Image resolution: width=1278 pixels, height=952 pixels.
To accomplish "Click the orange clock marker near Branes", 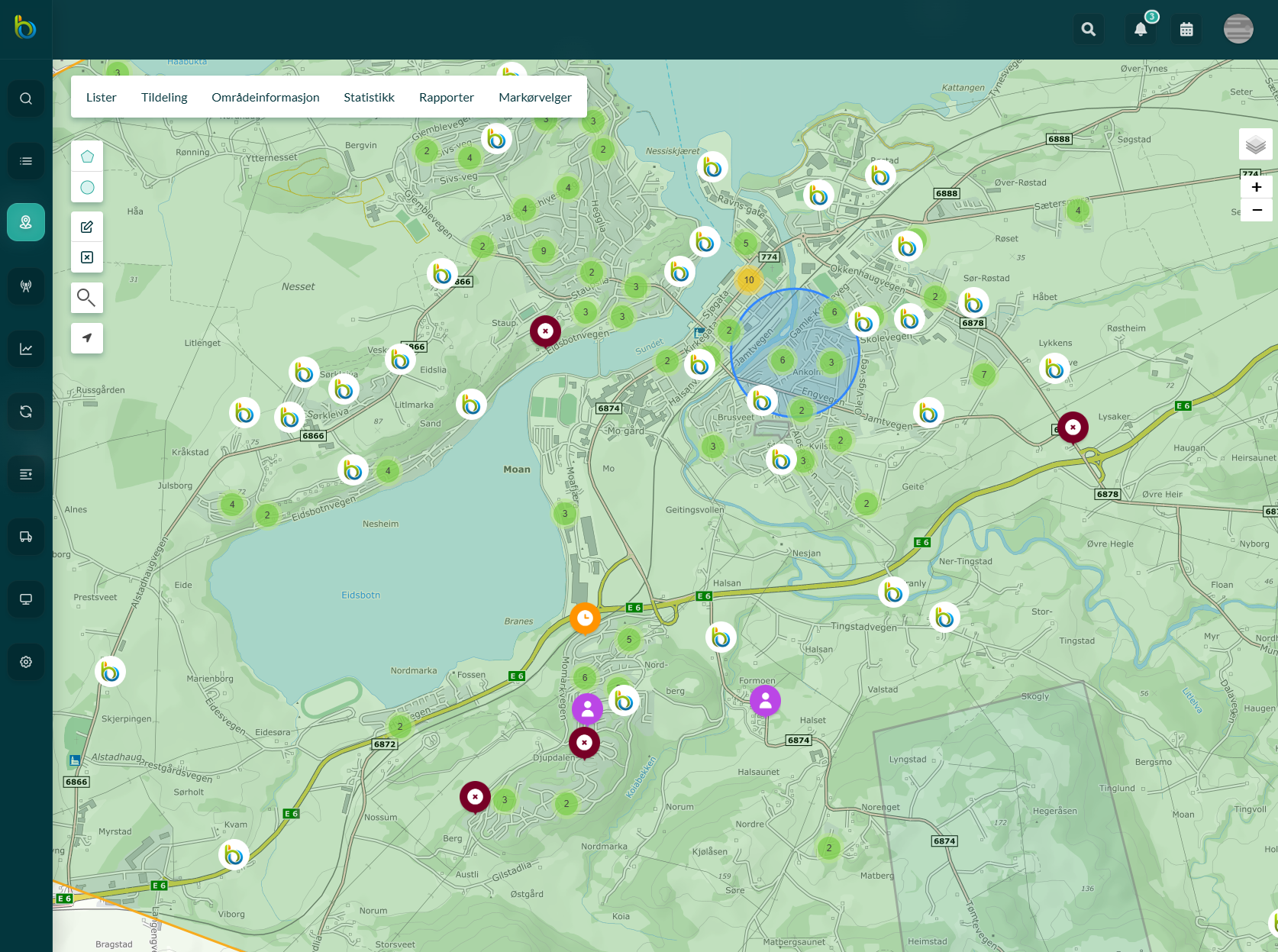I will 585,619.
